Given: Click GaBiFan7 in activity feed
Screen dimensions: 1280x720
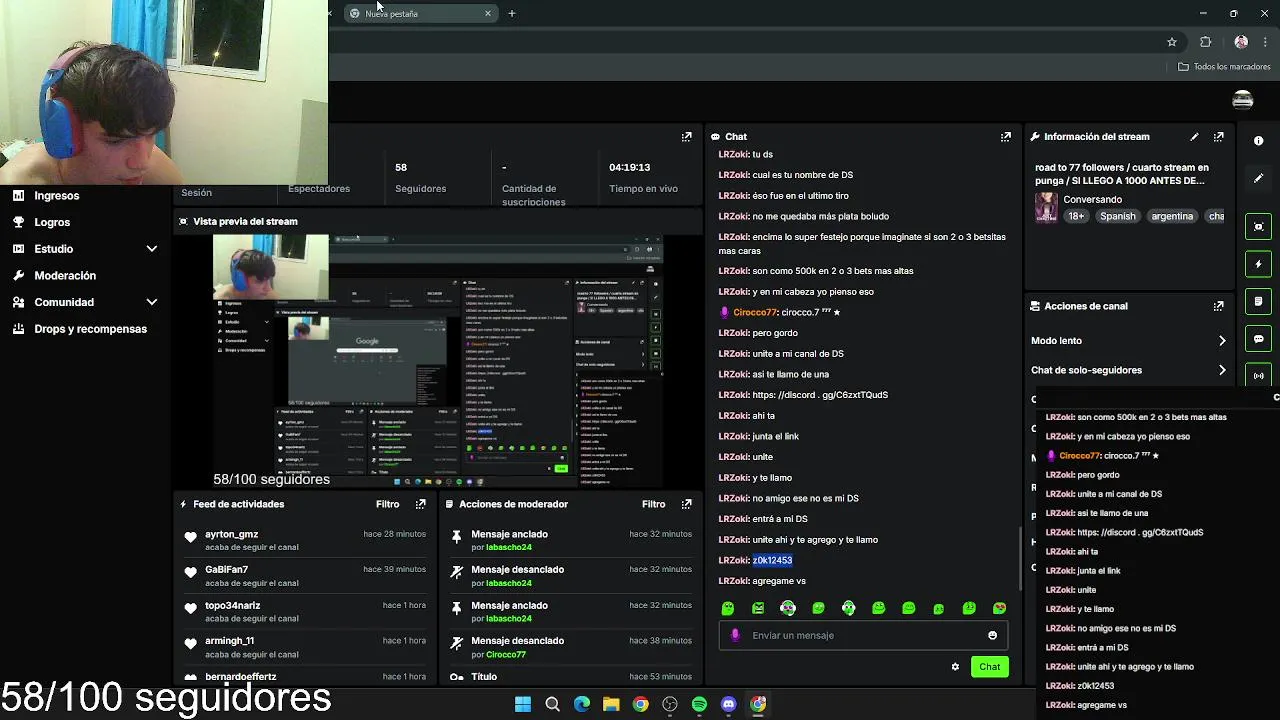Looking at the screenshot, I should point(226,570).
